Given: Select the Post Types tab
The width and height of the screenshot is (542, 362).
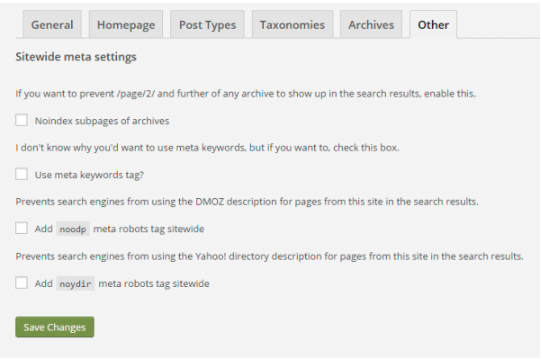Looking at the screenshot, I should pos(207,25).
